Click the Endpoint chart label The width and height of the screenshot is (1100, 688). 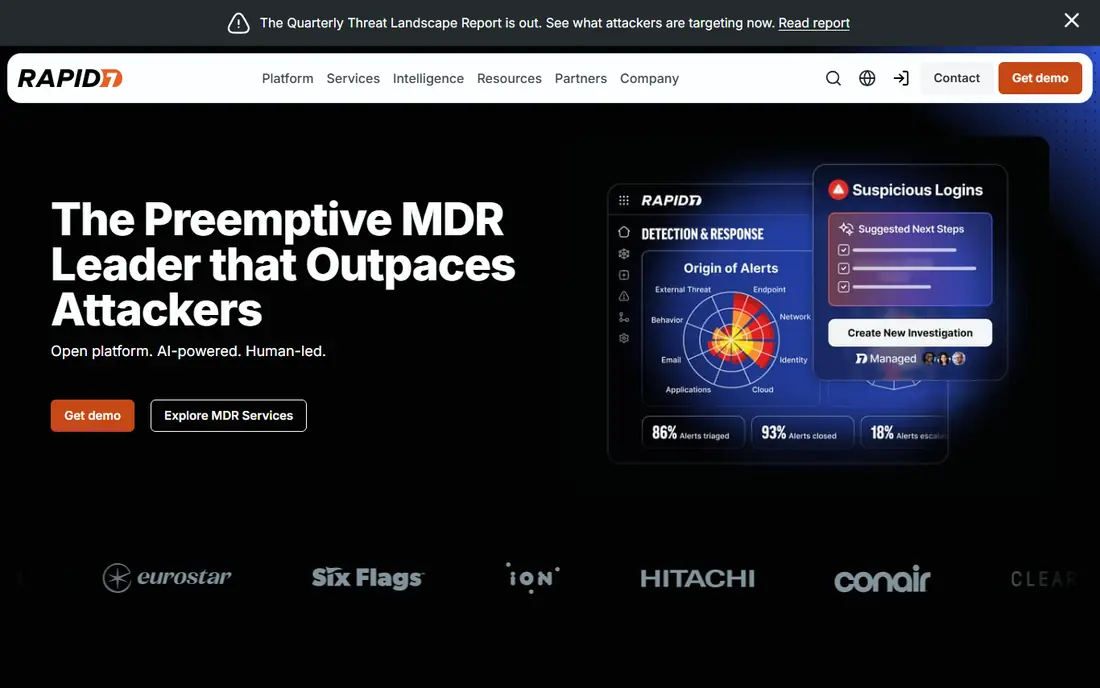[x=770, y=289]
